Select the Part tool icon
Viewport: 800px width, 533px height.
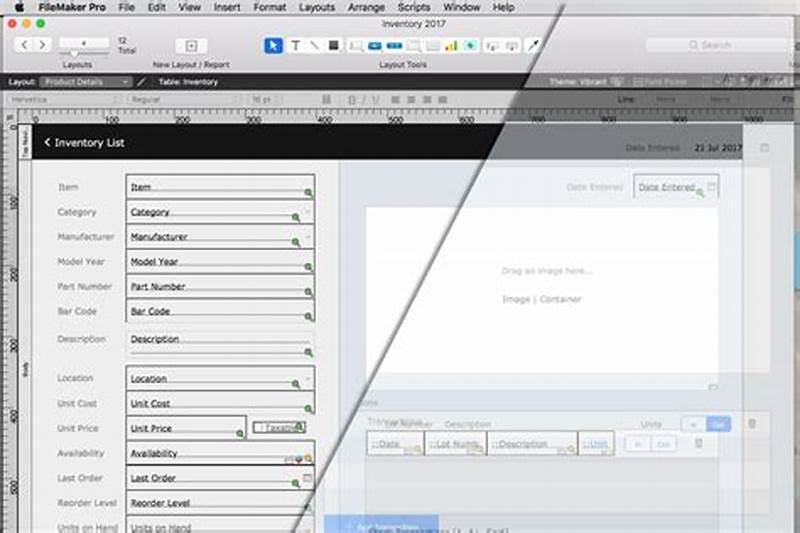512,46
